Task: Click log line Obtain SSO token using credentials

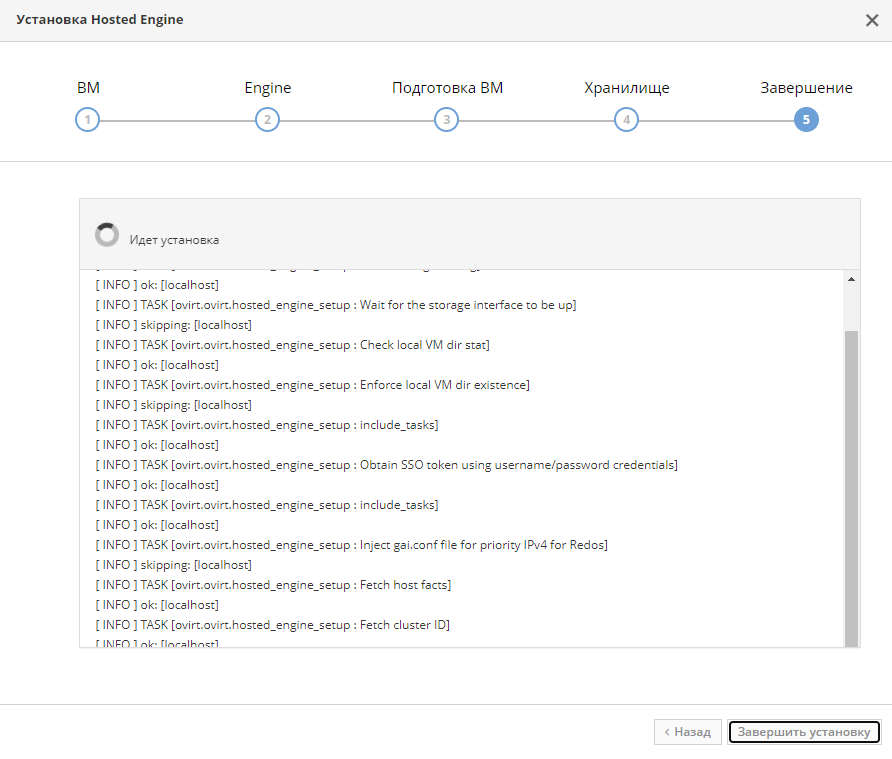Action: point(386,465)
